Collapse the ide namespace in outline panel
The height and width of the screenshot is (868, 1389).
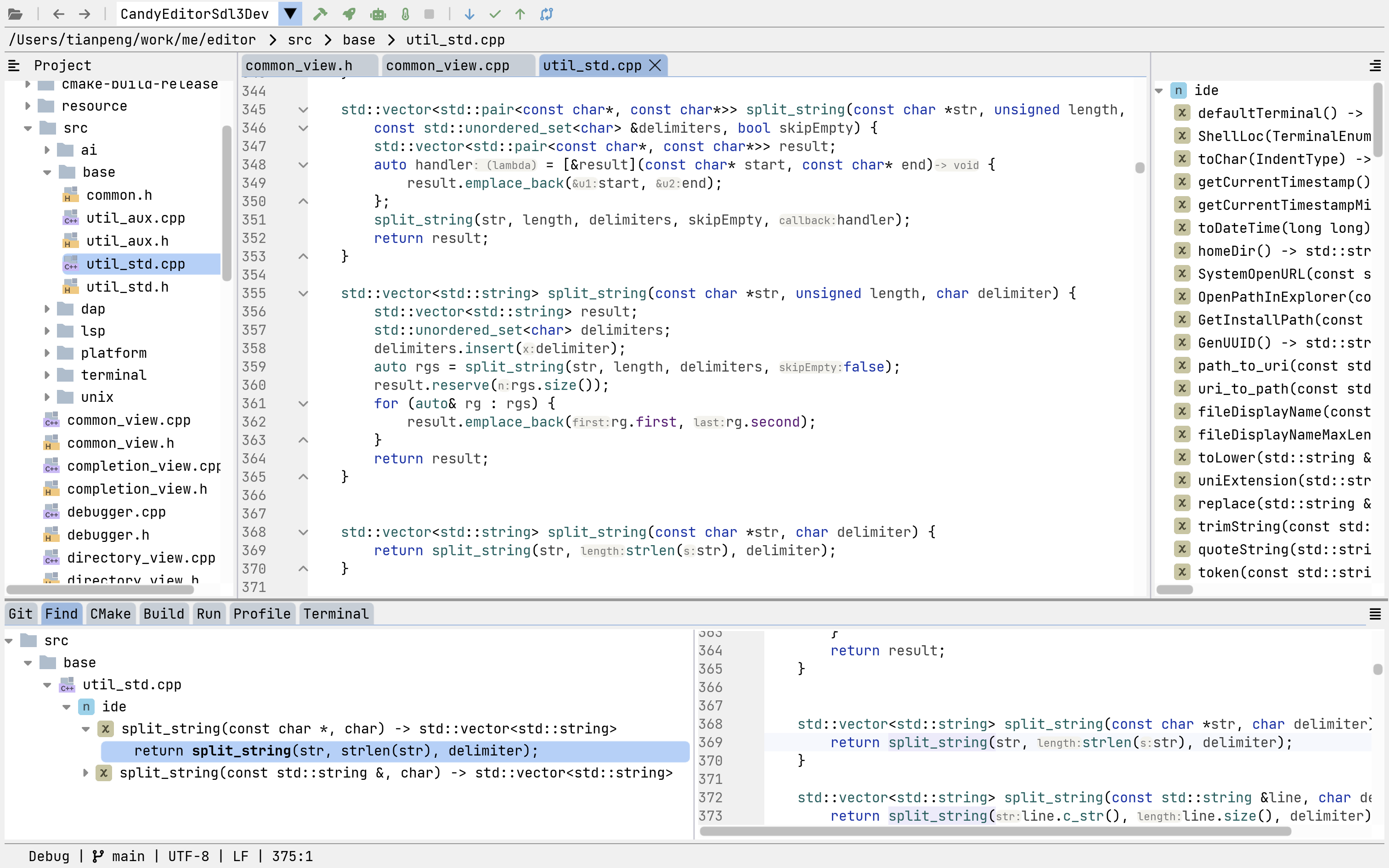(1159, 90)
